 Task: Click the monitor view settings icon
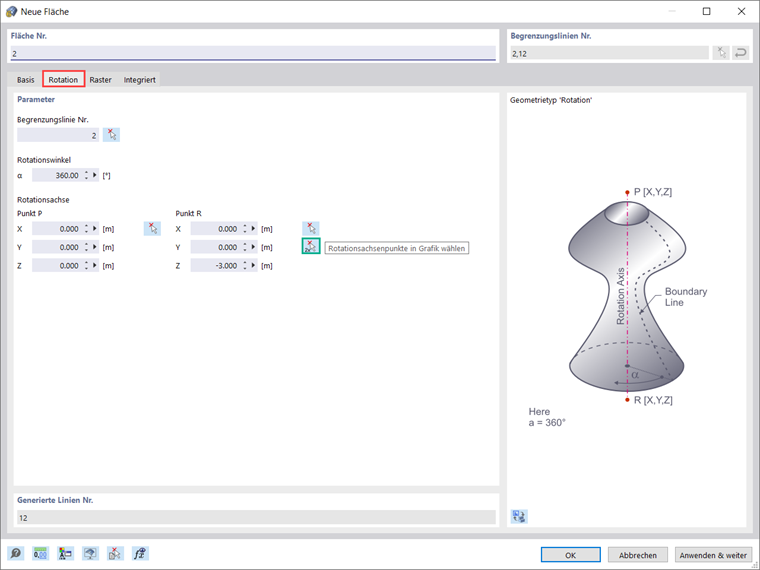tap(90, 553)
